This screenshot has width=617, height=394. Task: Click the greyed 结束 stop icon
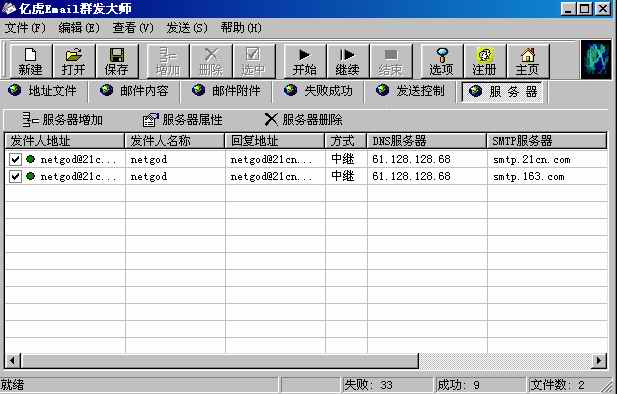coord(391,61)
